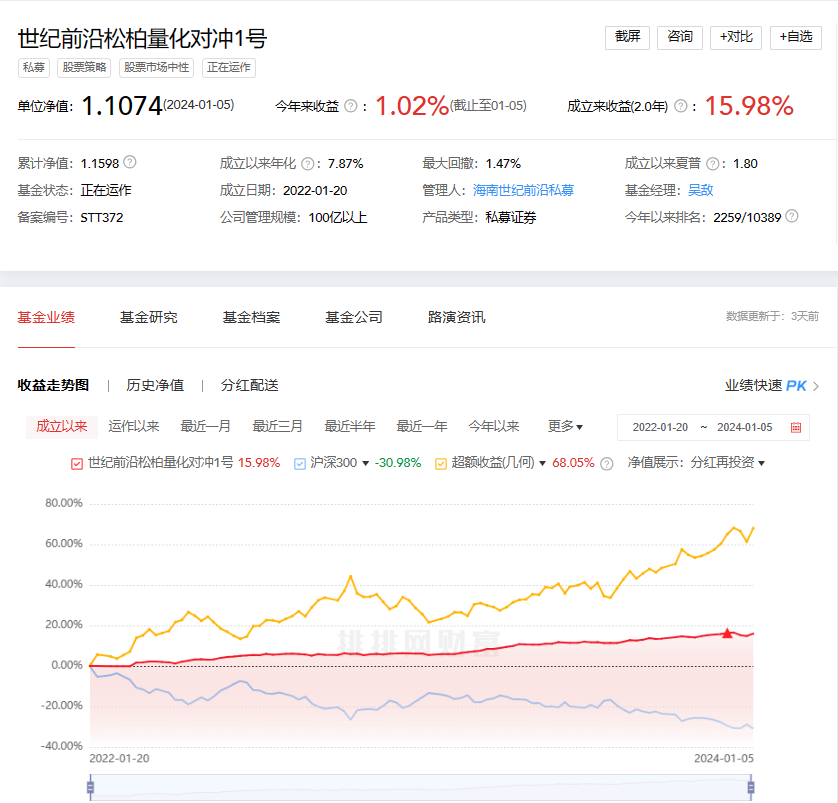Select the 今年以来 period
This screenshot has width=838, height=803.
pos(494,426)
